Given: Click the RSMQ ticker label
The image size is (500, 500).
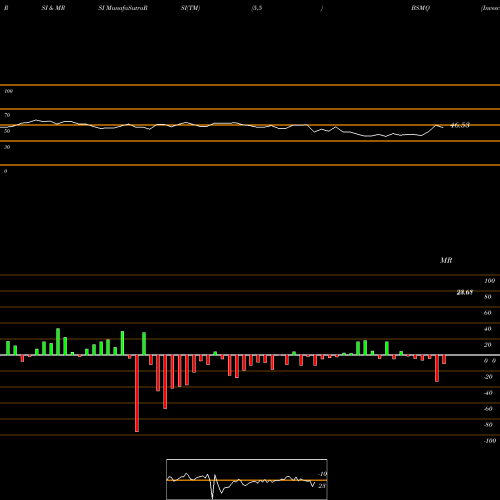Looking at the screenshot, I should (x=420, y=8).
